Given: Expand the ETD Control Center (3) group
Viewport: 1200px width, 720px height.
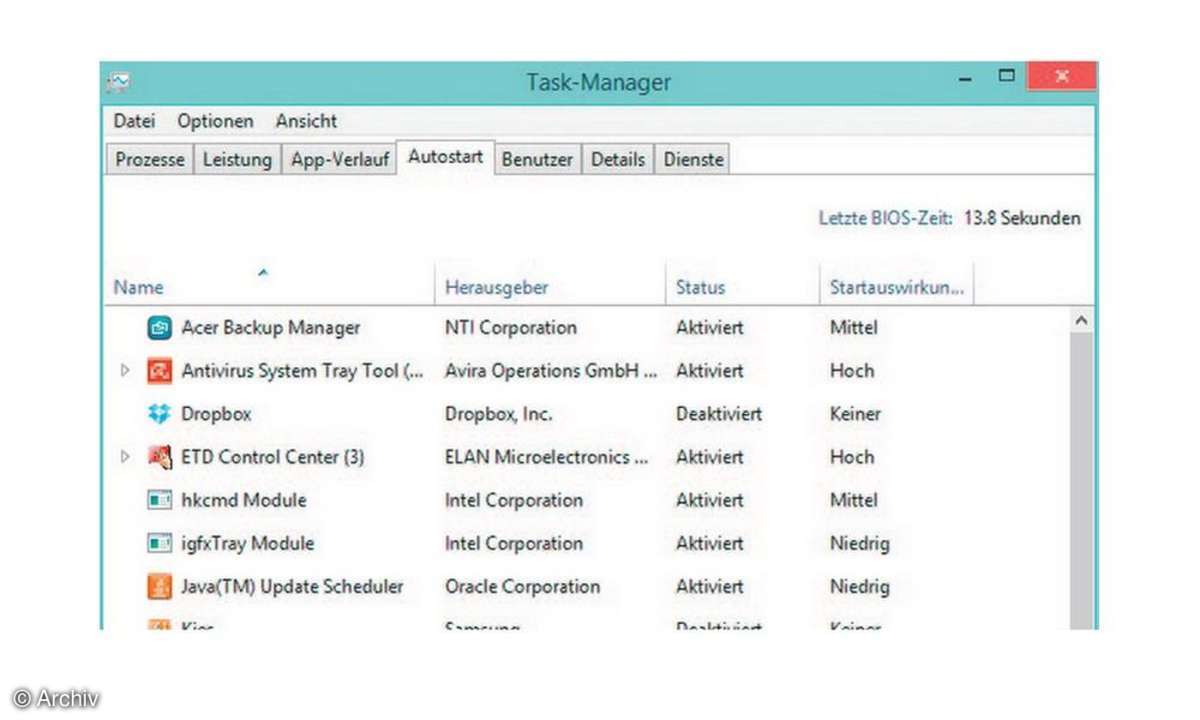Looking at the screenshot, I should pyautogui.click(x=125, y=457).
